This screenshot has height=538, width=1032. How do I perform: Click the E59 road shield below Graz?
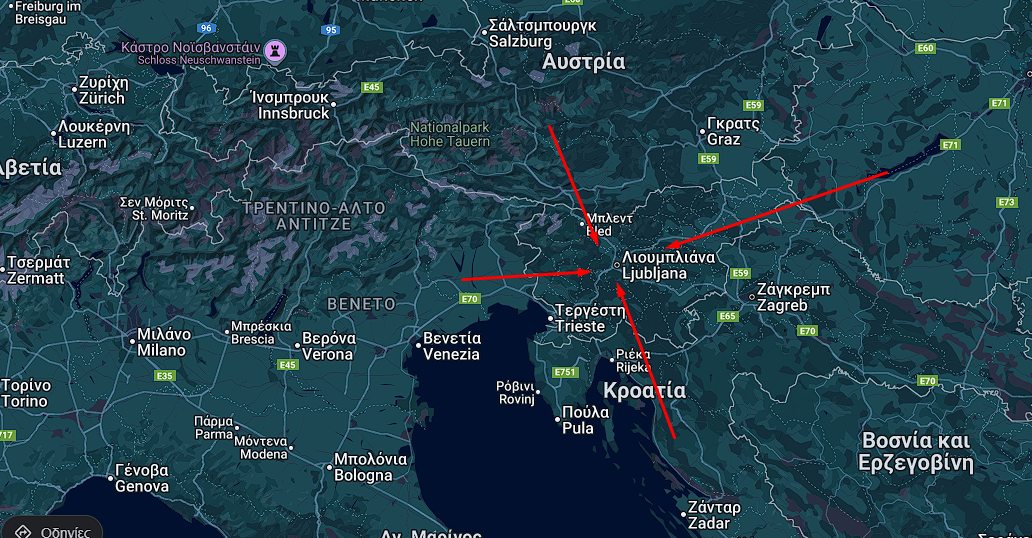coord(708,159)
